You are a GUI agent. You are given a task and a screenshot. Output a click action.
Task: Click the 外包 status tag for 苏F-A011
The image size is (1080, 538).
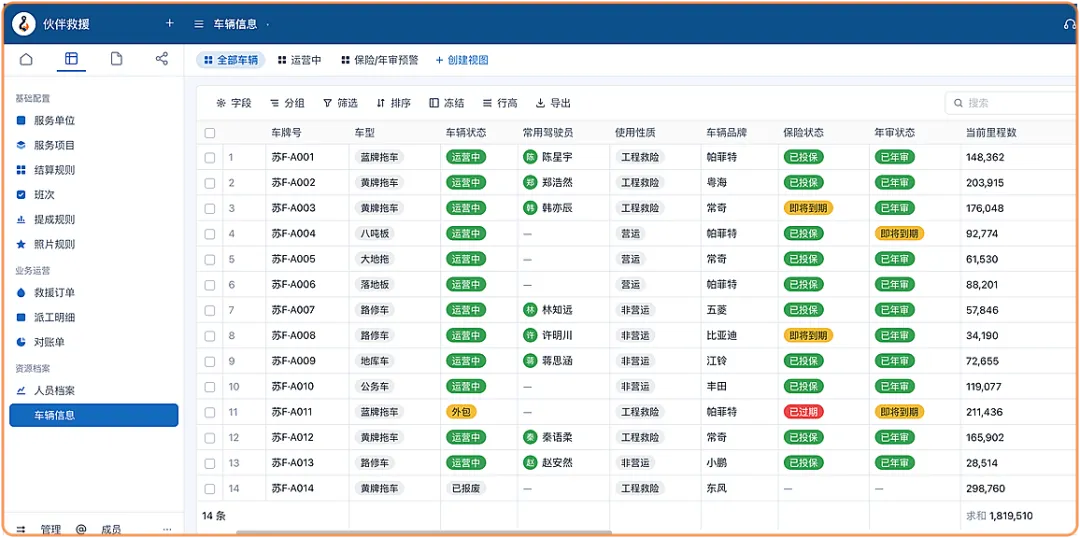pos(461,412)
